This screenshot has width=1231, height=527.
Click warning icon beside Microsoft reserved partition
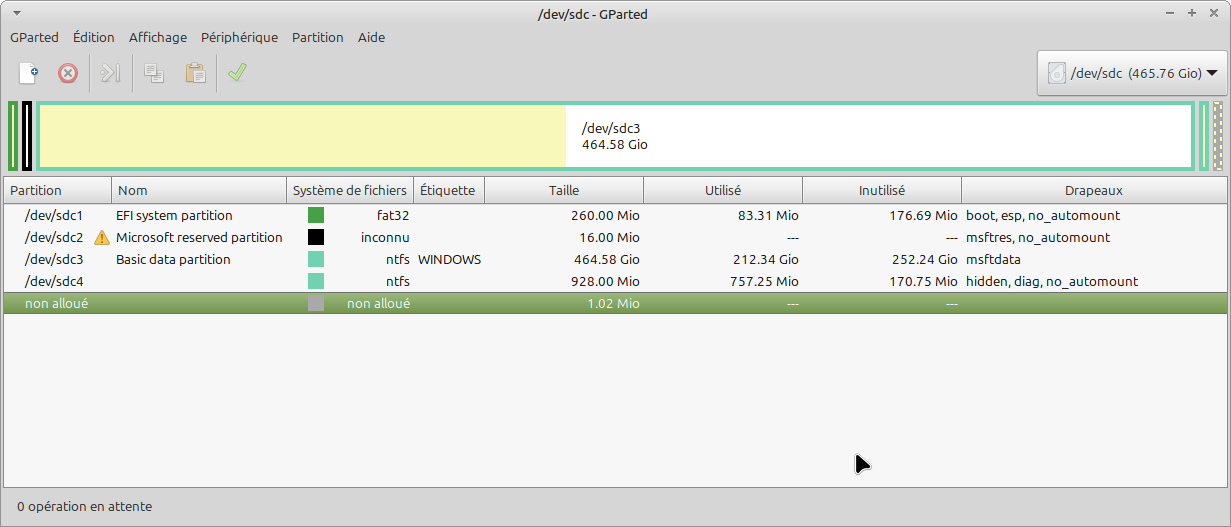point(102,238)
